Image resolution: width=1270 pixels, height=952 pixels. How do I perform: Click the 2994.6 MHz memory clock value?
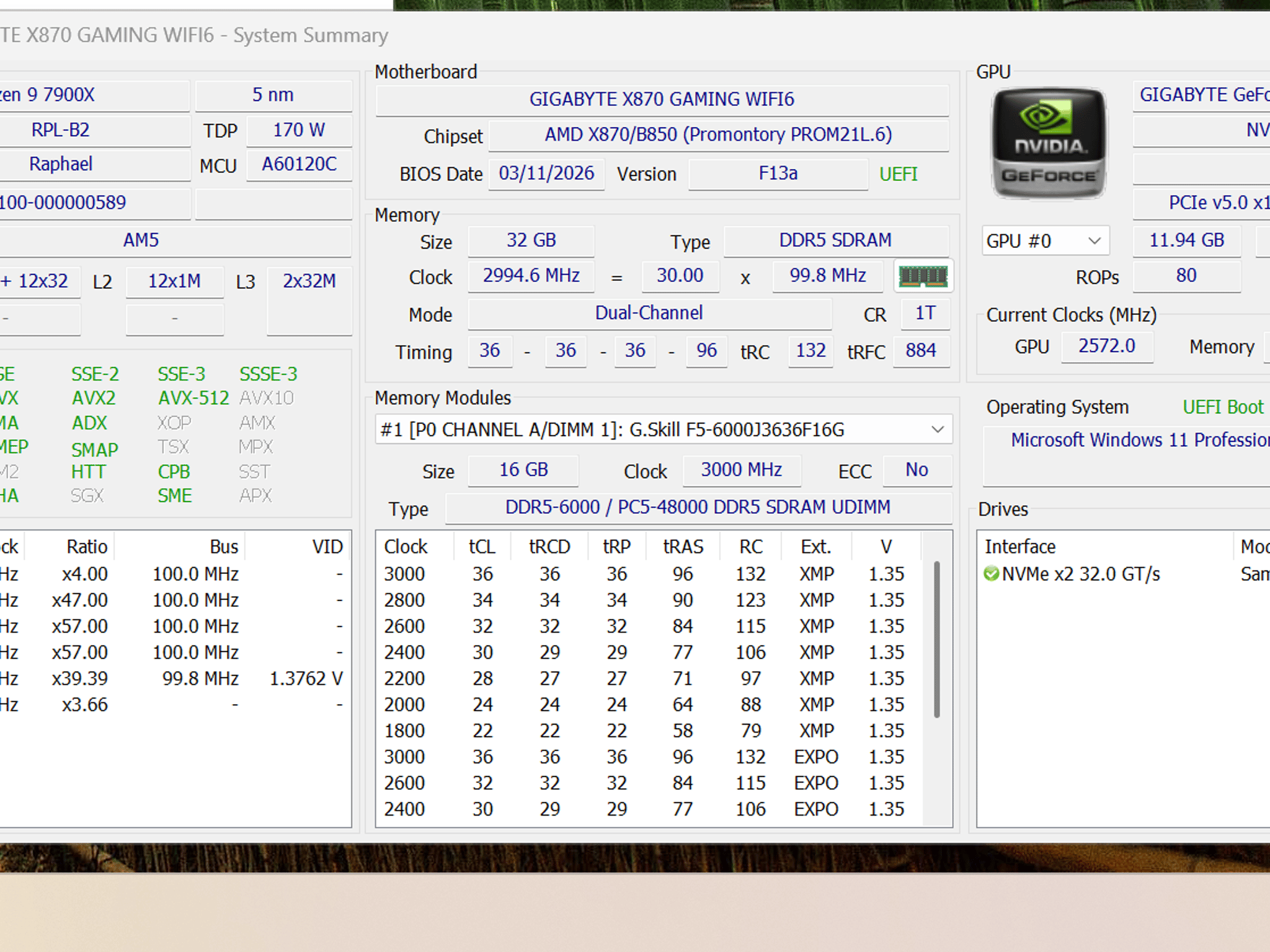531,276
